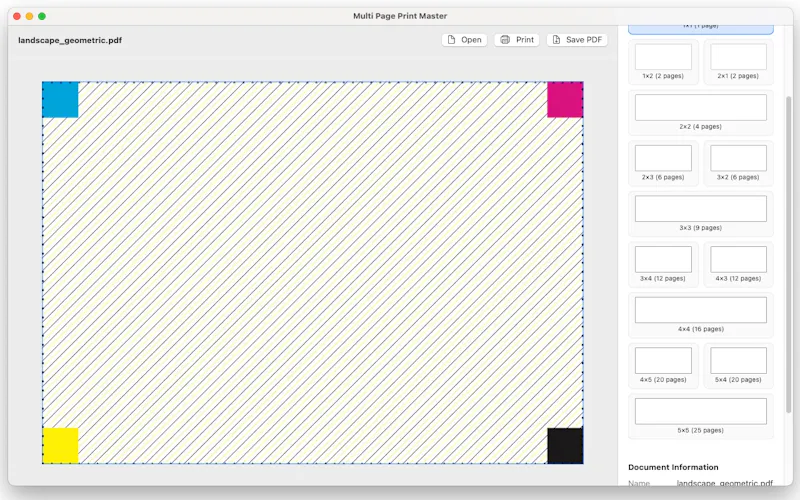Click the printer icon in toolbar
The height and width of the screenshot is (500, 800).
[505, 40]
